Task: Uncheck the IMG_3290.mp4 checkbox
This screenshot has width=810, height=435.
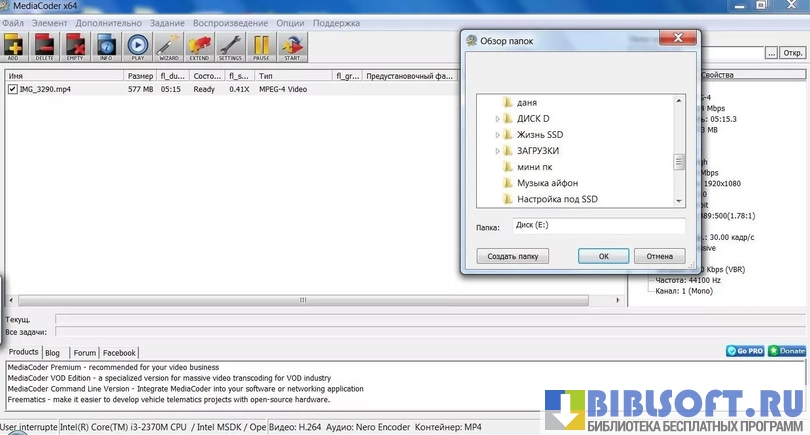Action: [12, 89]
